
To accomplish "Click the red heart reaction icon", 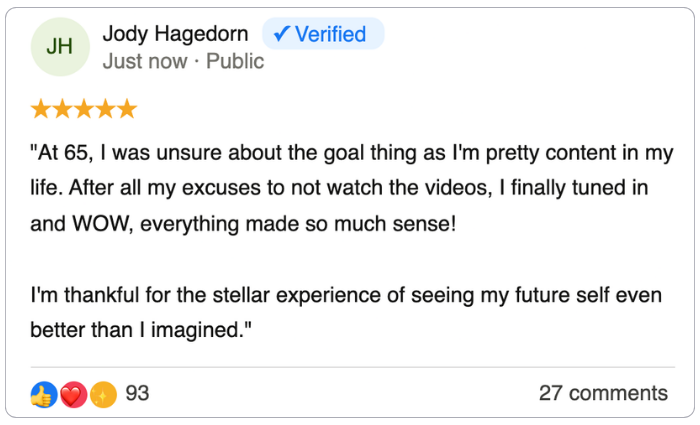I will [73, 394].
